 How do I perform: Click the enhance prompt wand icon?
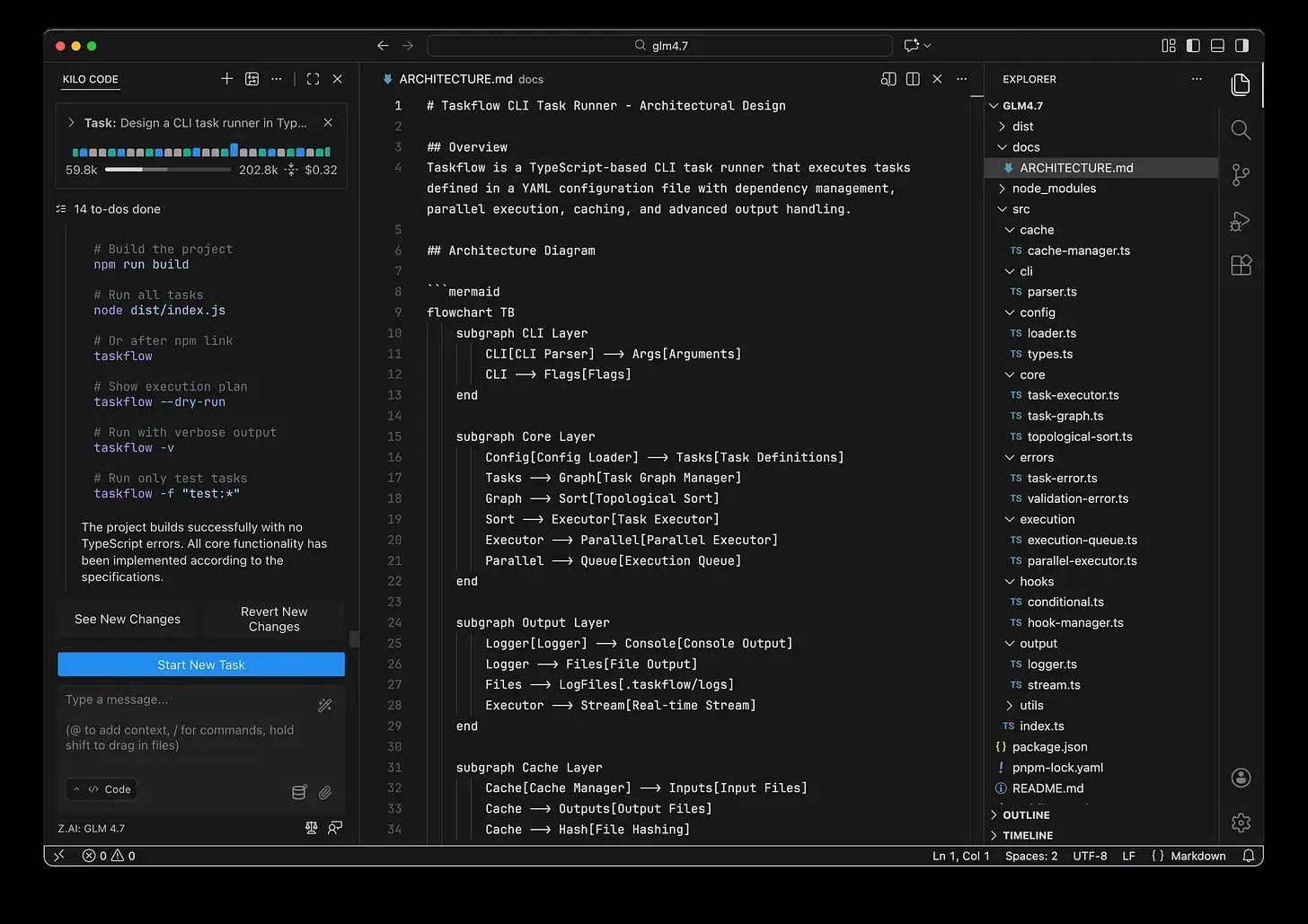[325, 706]
